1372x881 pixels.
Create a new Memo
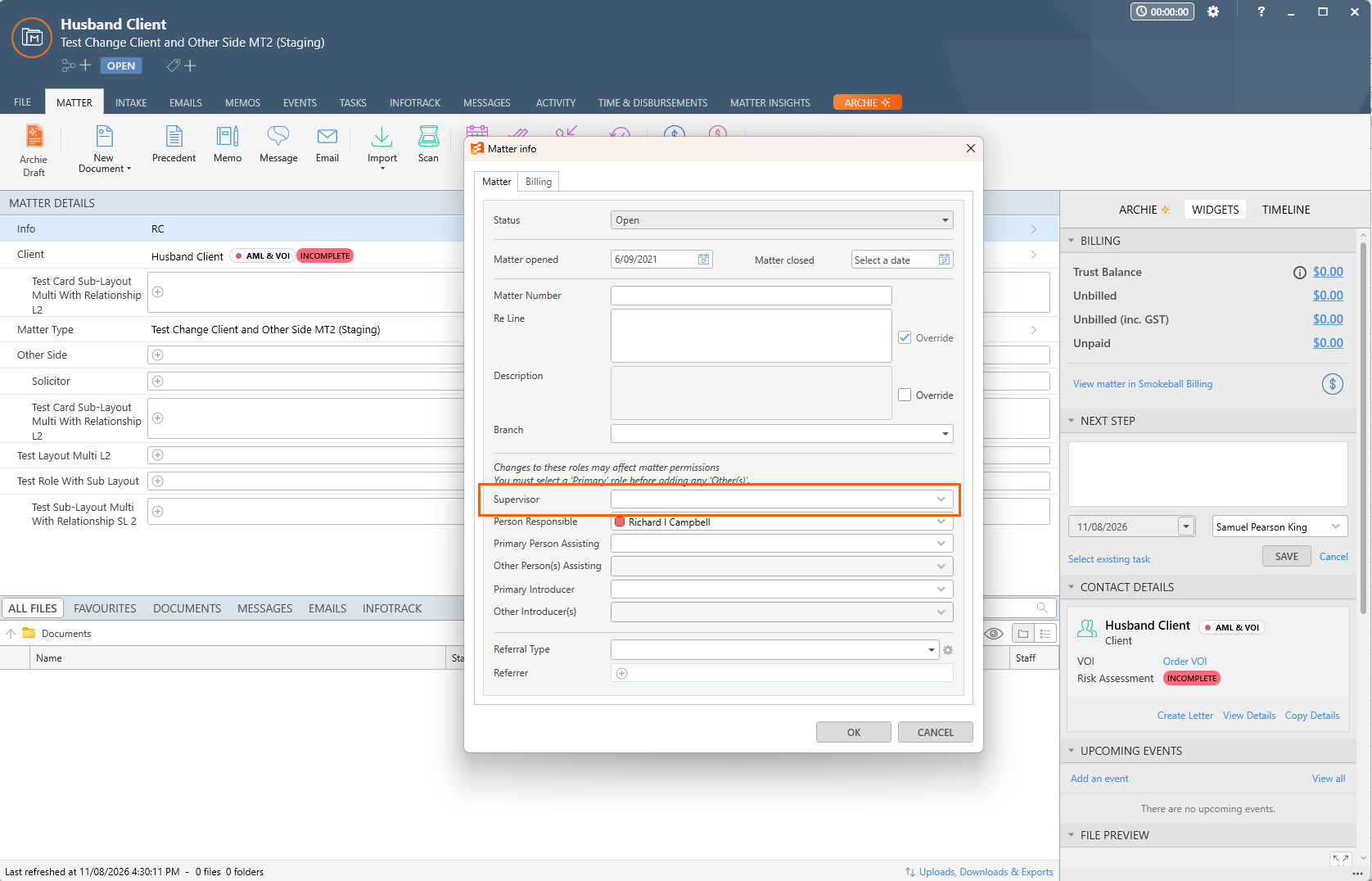point(228,145)
